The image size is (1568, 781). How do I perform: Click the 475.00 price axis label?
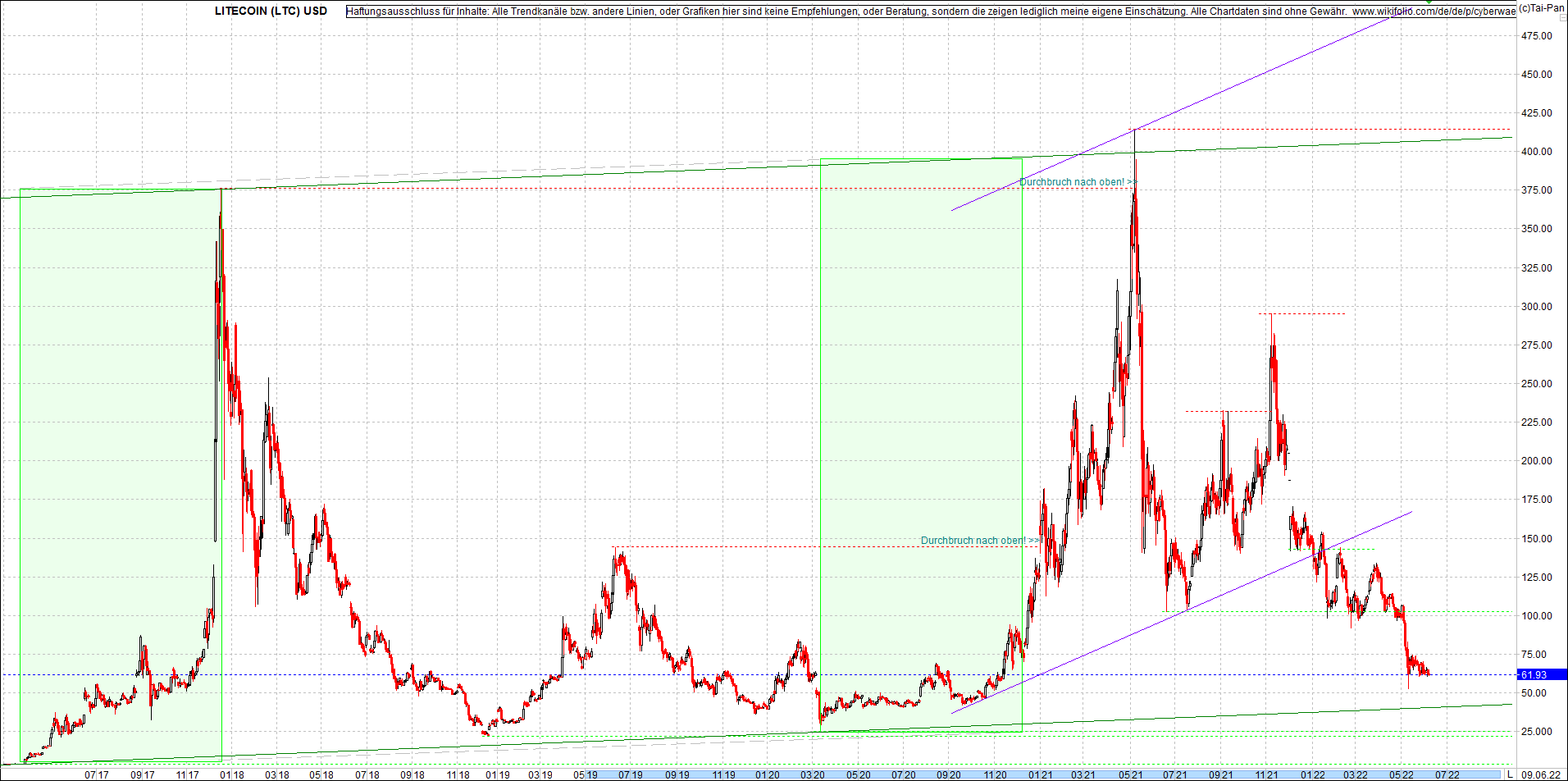tap(1537, 36)
